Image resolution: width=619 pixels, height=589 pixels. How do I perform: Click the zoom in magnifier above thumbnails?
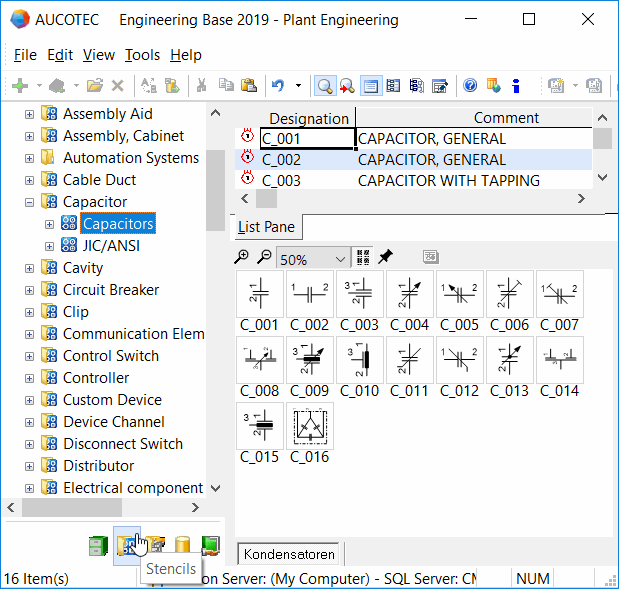pyautogui.click(x=242, y=257)
